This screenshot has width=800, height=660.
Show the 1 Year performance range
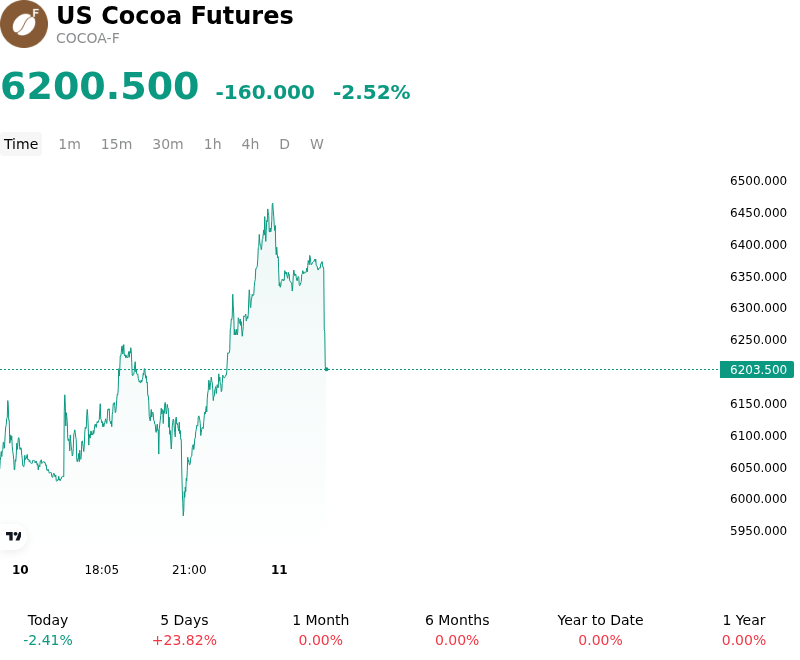tap(744, 630)
